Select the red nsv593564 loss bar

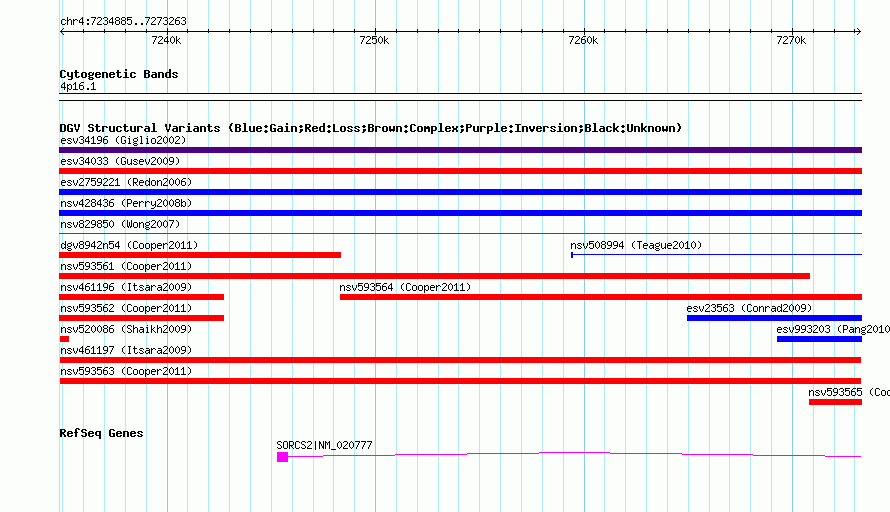[601, 297]
